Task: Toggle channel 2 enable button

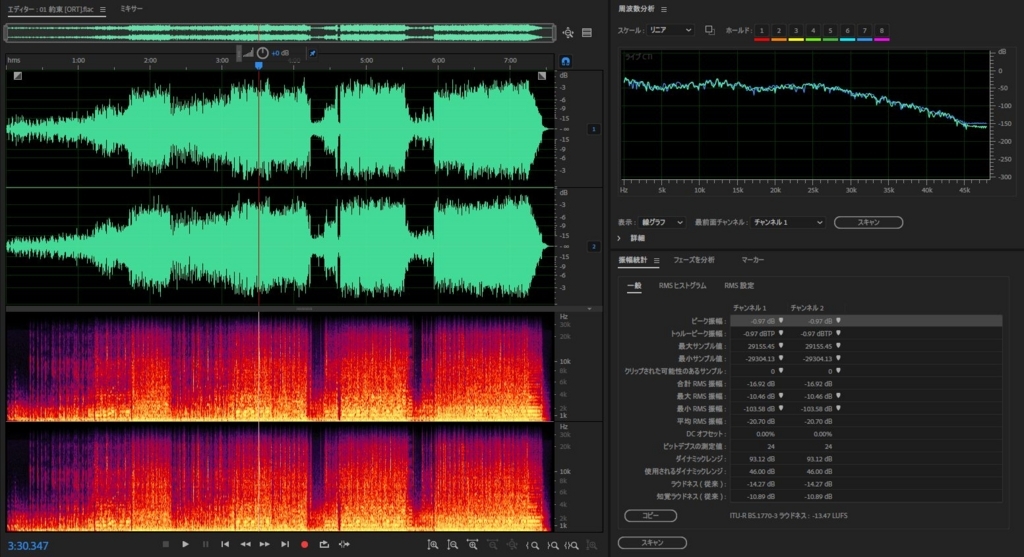Action: tap(594, 246)
